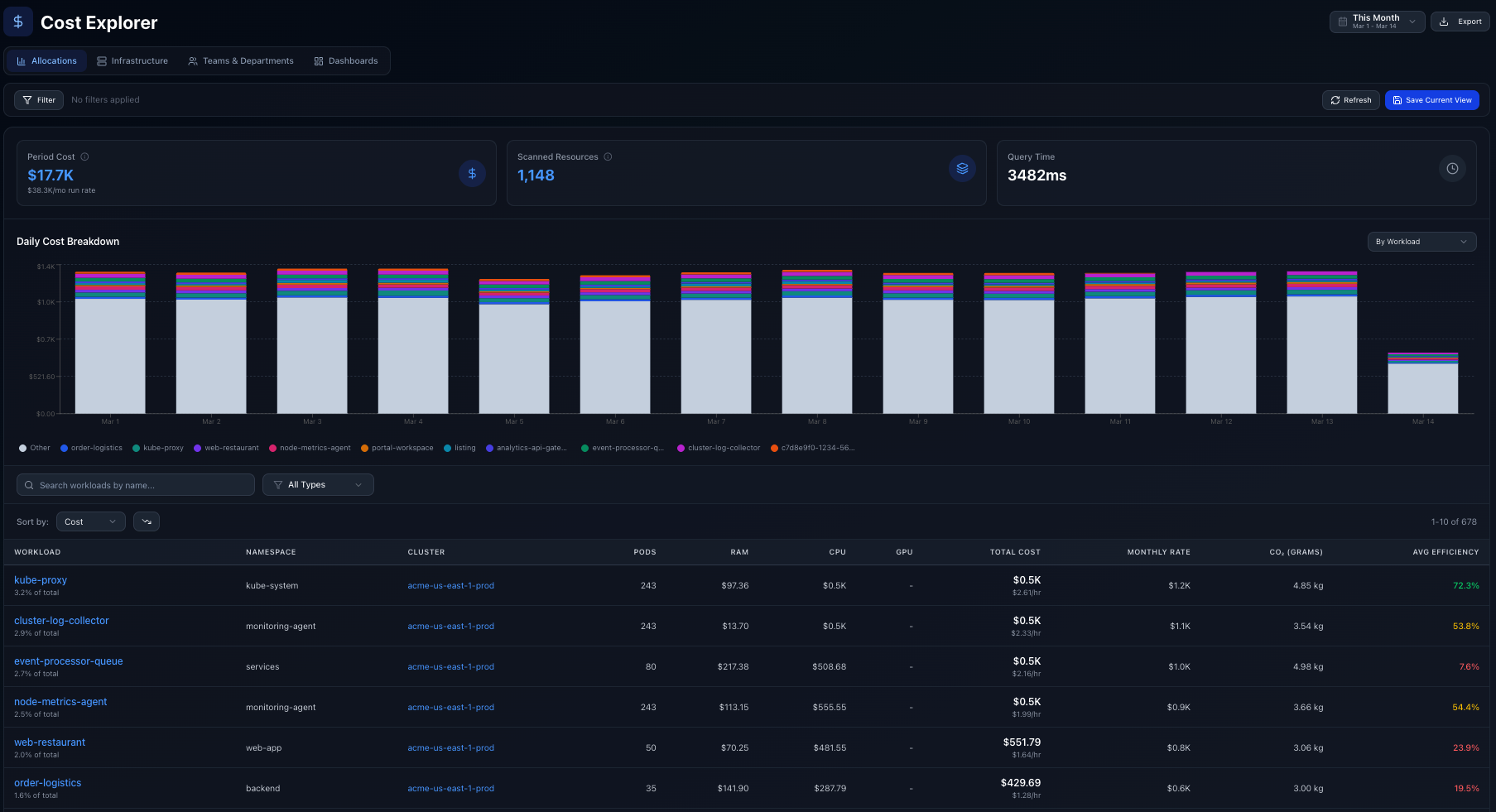Expand the By Workload grouping dropdown
Image resolution: width=1496 pixels, height=812 pixels.
tap(1421, 242)
